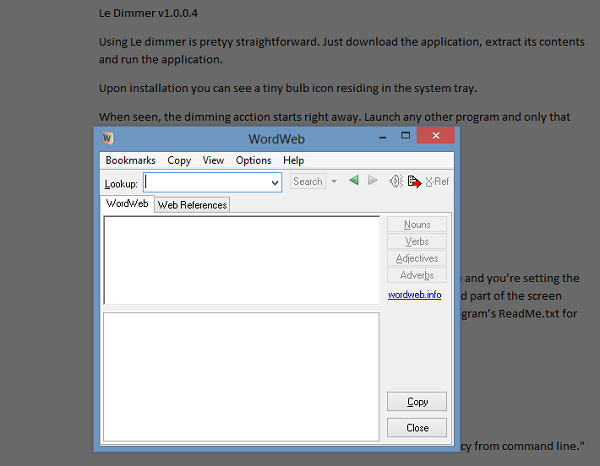The height and width of the screenshot is (466, 600).
Task: Click the Nouns button
Action: (417, 225)
